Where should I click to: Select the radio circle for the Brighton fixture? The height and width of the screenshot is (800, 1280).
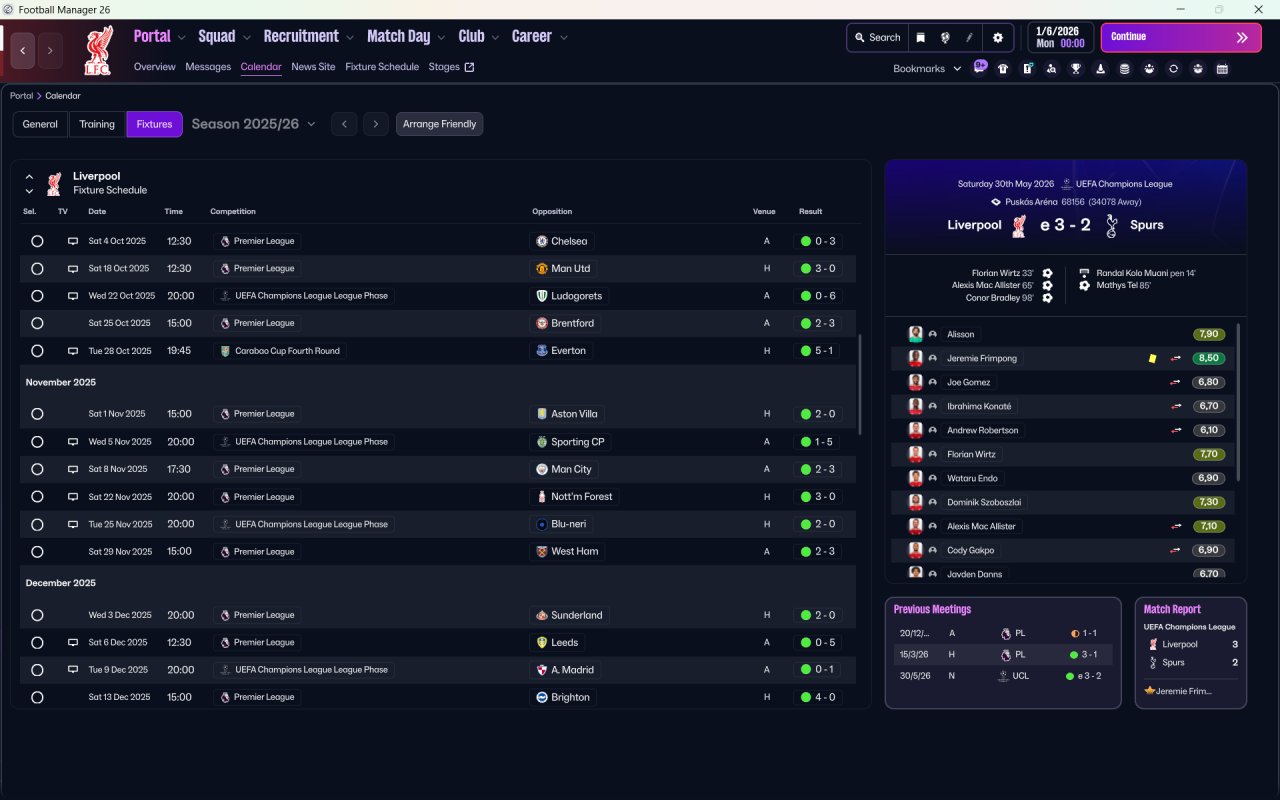37,697
